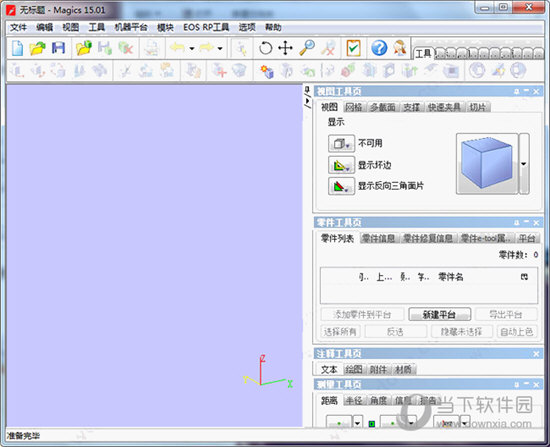Switch to the 支撑 tab
This screenshot has width=550, height=447.
pyautogui.click(x=411, y=107)
